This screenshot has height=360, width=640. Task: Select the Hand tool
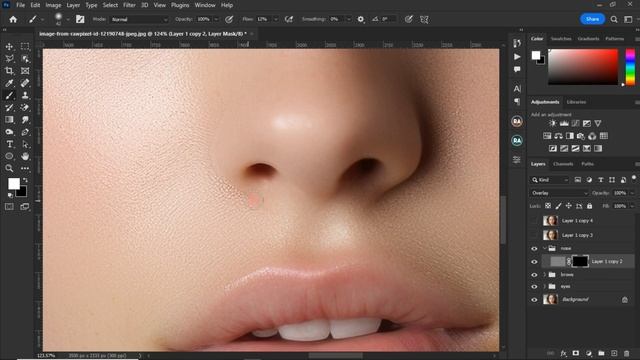pos(25,156)
